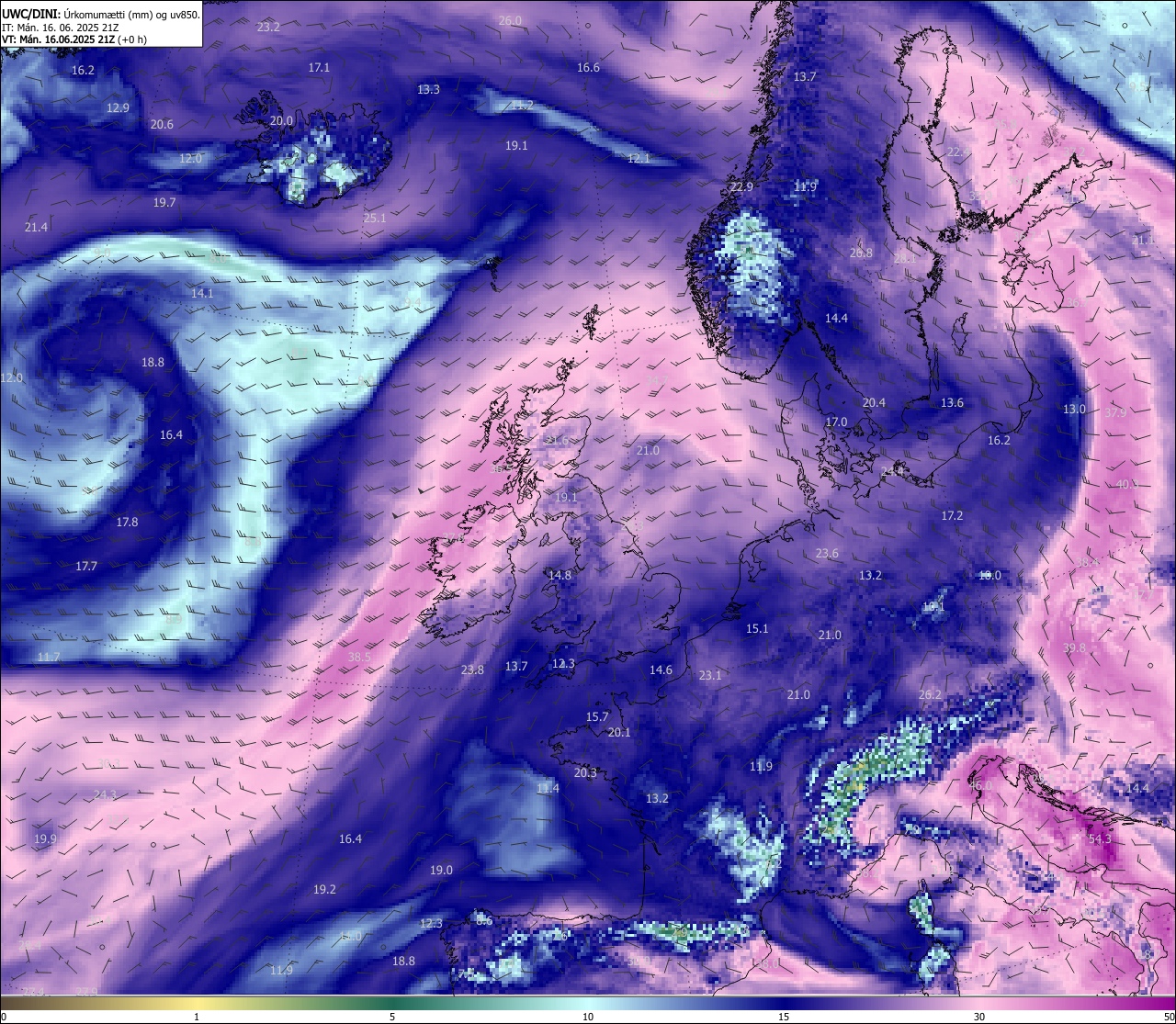The image size is (1176, 1024).
Task: Click the 'VT: Mán. 16.06.2025 21Z (+0 h)' line
Action: click(x=74, y=39)
